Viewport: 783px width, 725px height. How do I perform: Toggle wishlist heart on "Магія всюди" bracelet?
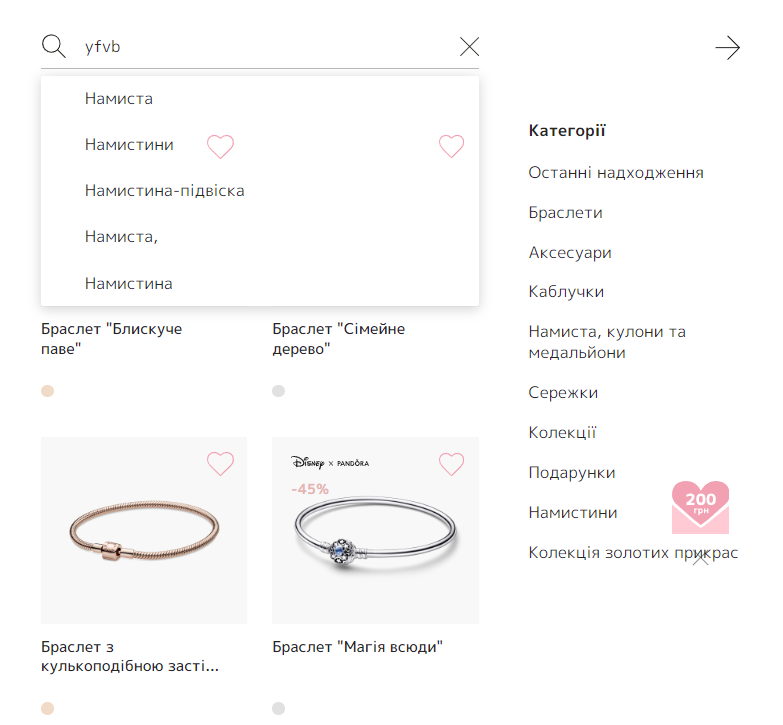pos(451,463)
